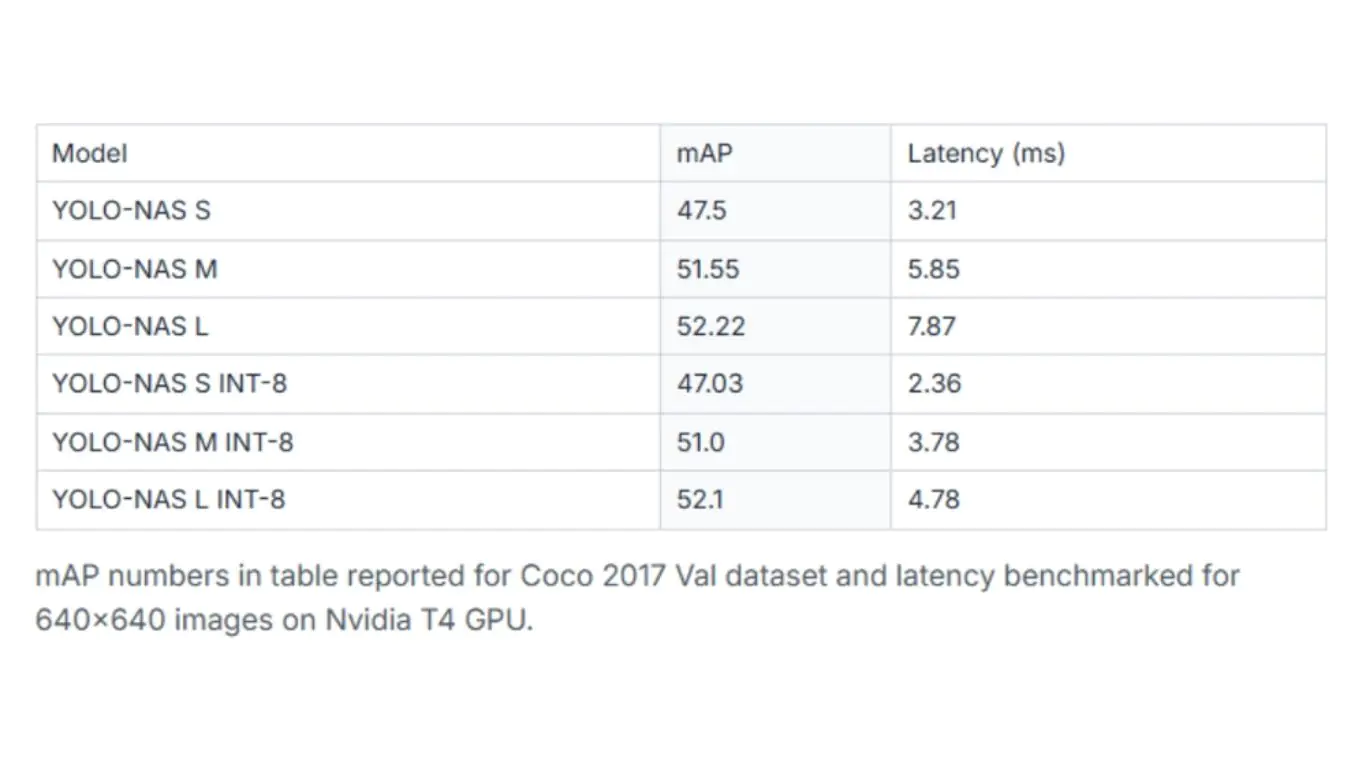Click the mAP value 47.03
The width and height of the screenshot is (1366, 768).
click(x=709, y=384)
